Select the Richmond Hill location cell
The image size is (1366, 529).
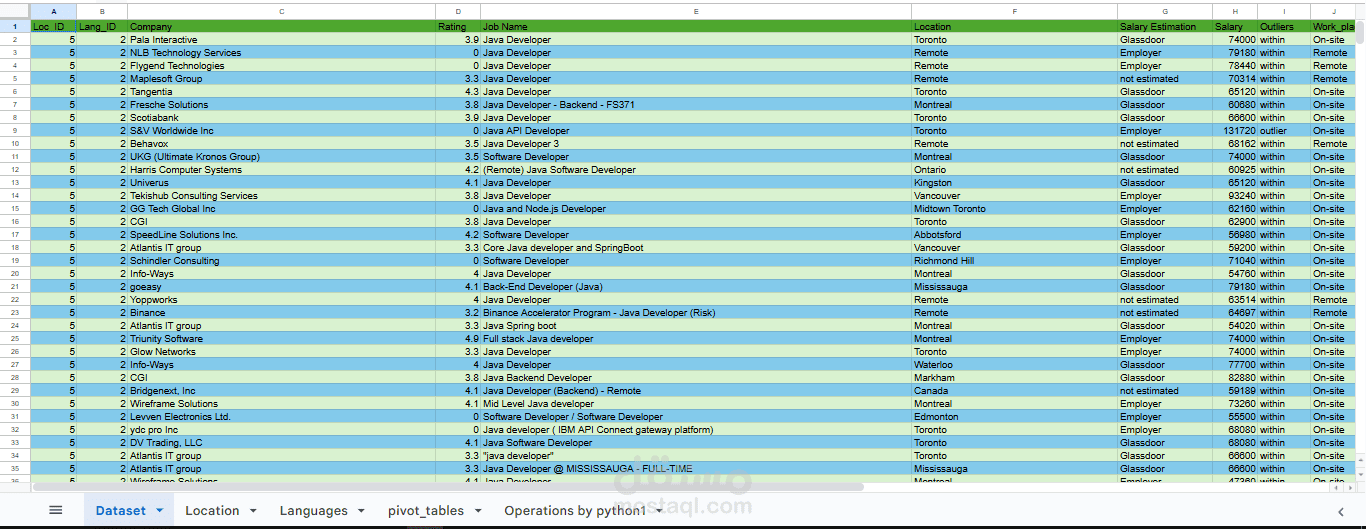(1015, 260)
